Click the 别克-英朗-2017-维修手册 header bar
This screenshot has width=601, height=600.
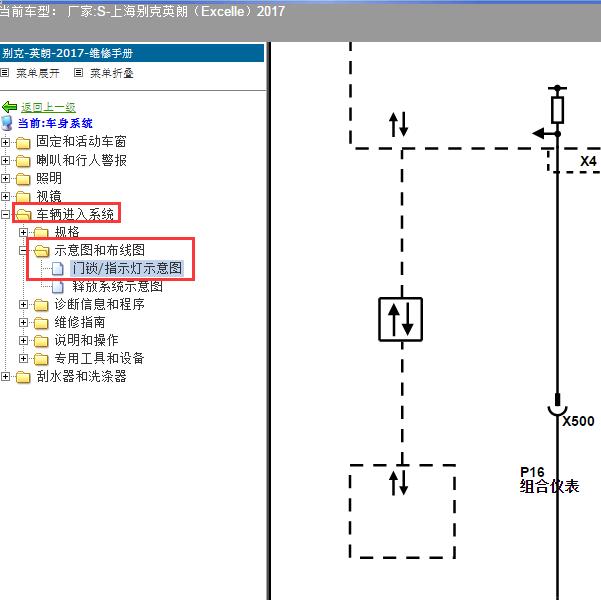(132, 53)
